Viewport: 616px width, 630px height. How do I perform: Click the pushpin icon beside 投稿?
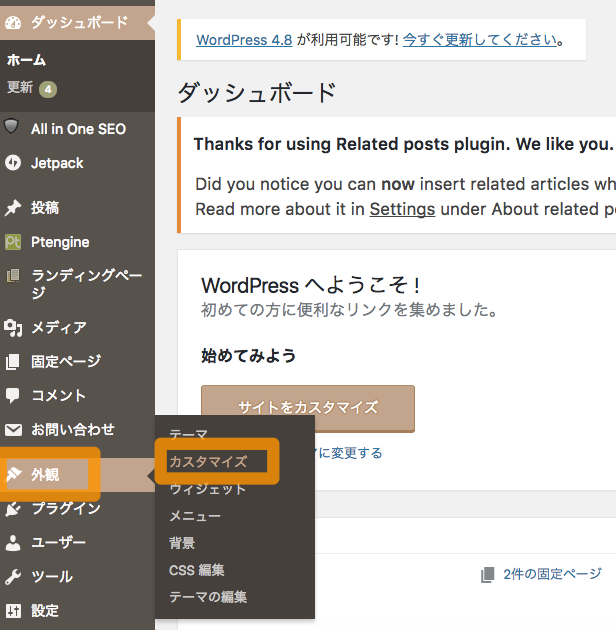click(13, 208)
